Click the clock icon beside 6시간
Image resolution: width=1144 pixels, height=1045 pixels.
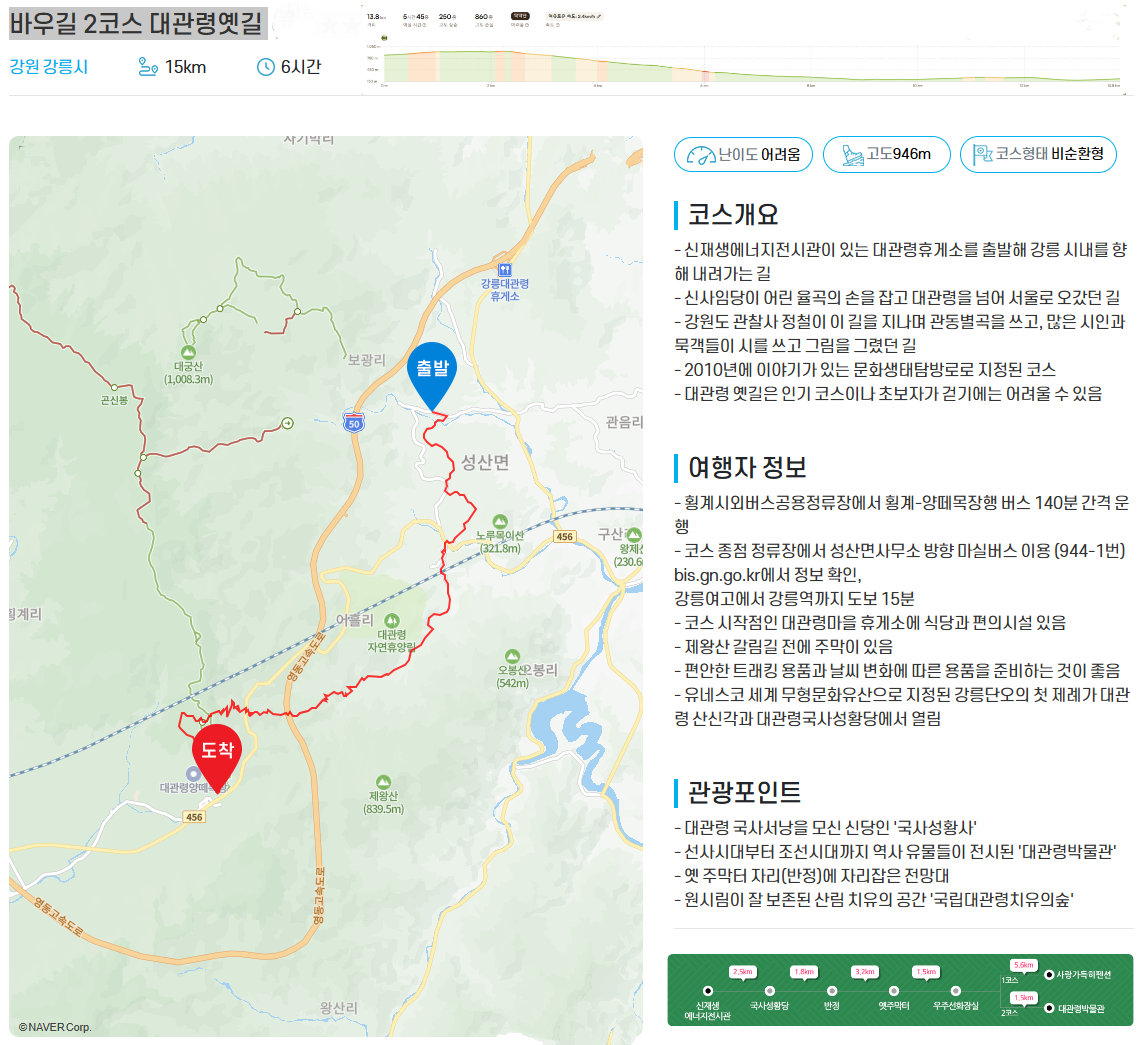[266, 67]
